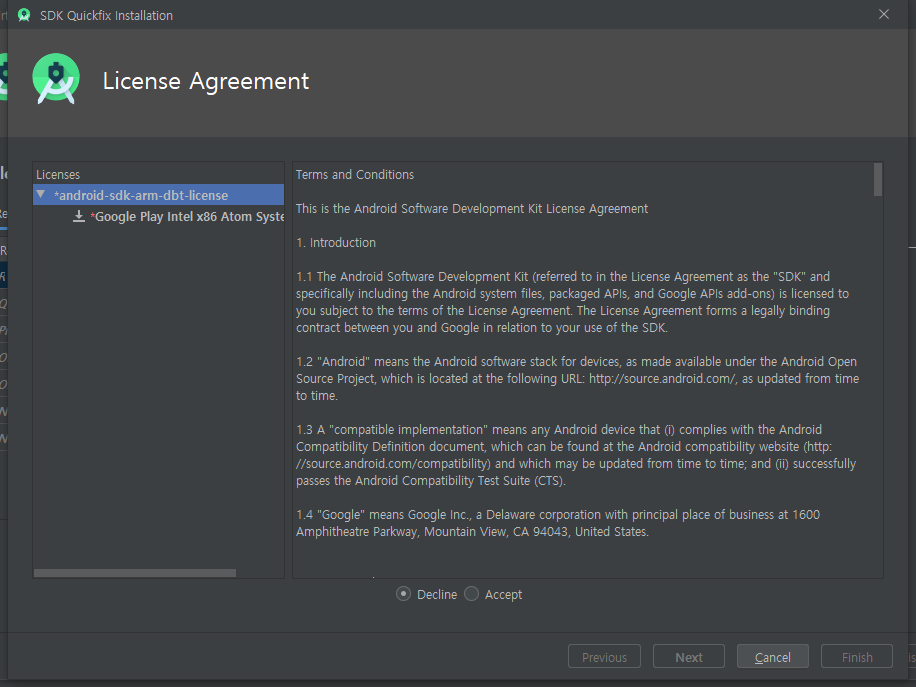Click the 'Android Compatibility Test Suite (CTS)' line

coord(431,481)
